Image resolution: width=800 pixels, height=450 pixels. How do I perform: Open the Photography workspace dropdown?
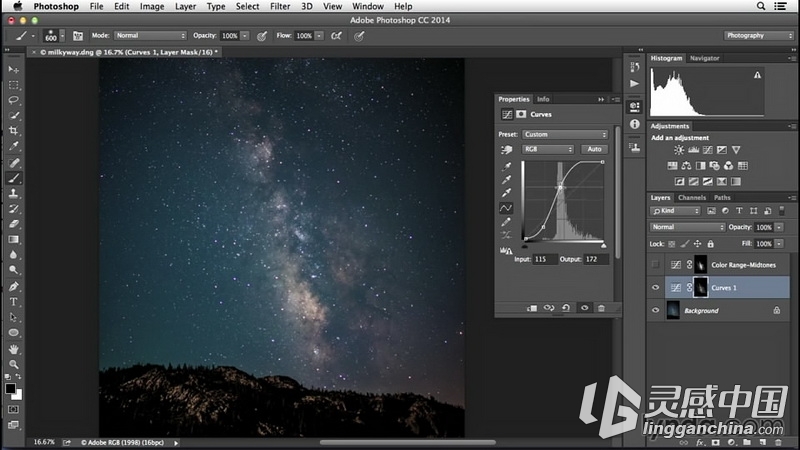tap(759, 36)
